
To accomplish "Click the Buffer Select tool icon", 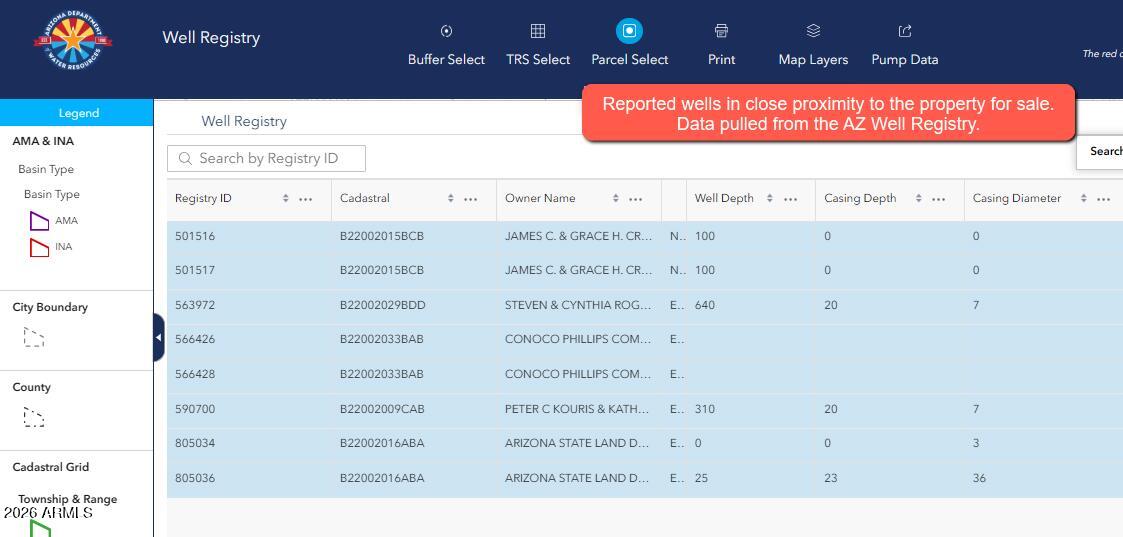I will click(x=446, y=31).
